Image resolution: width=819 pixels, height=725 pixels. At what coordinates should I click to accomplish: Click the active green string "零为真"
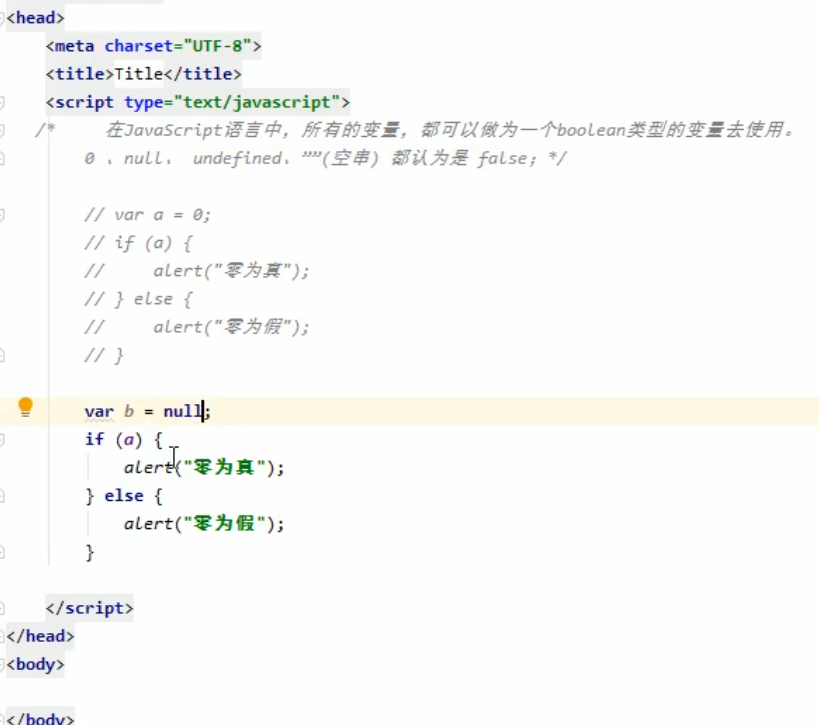click(225, 467)
